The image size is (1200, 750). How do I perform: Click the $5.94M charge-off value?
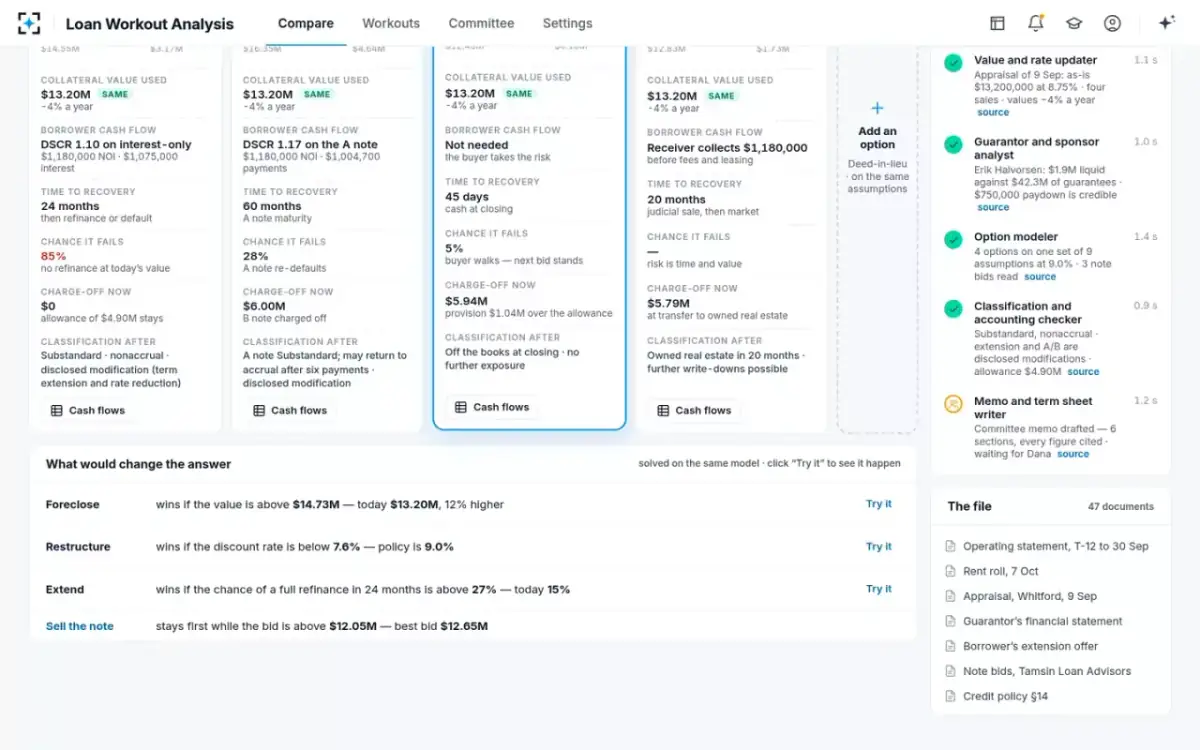coord(466,300)
